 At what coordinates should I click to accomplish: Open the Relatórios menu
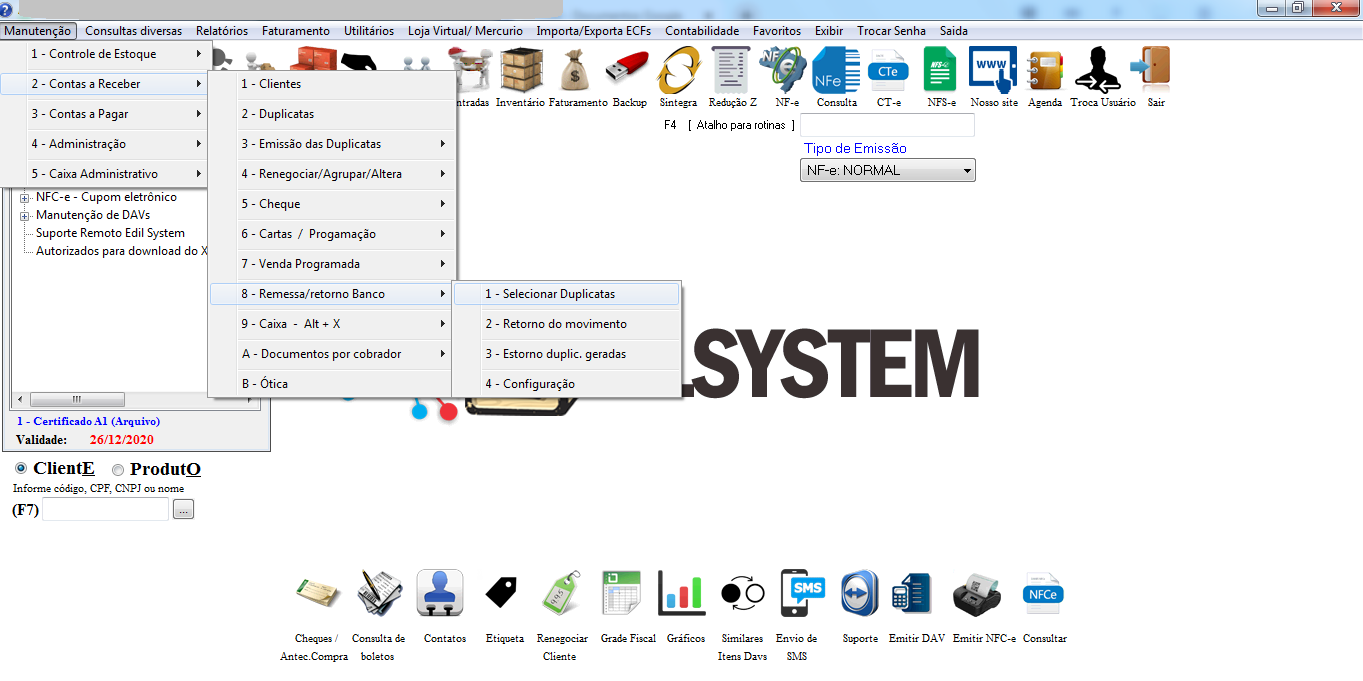222,31
